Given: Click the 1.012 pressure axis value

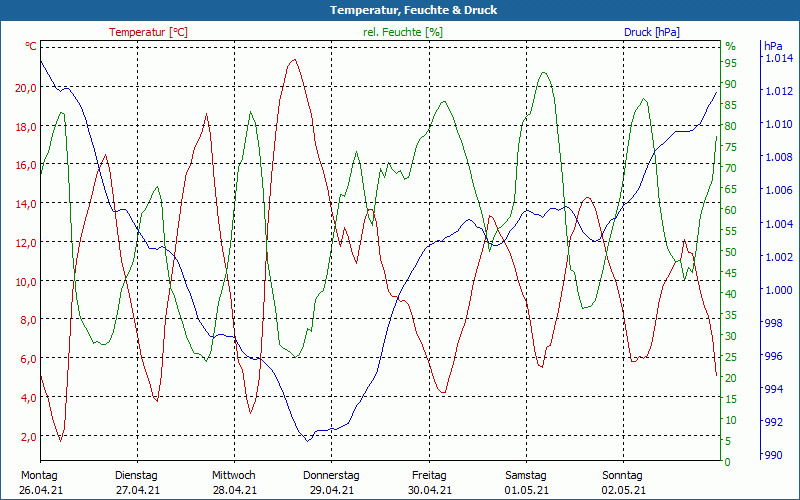Looking at the screenshot, I should pyautogui.click(x=780, y=91).
